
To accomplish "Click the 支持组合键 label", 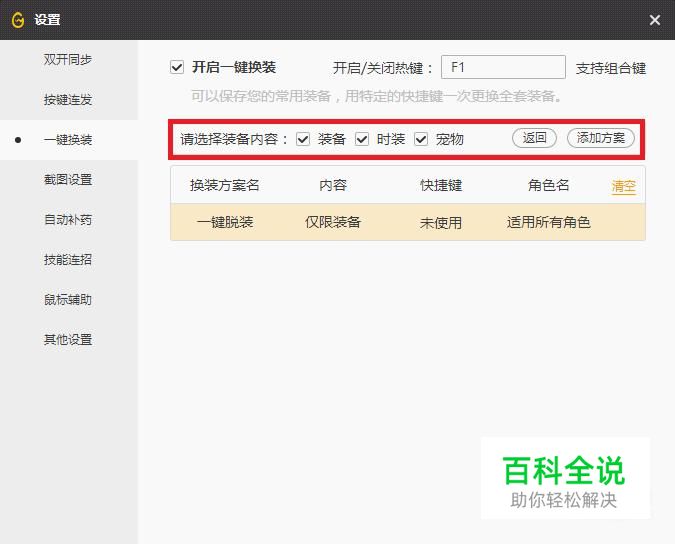I will pos(611,68).
